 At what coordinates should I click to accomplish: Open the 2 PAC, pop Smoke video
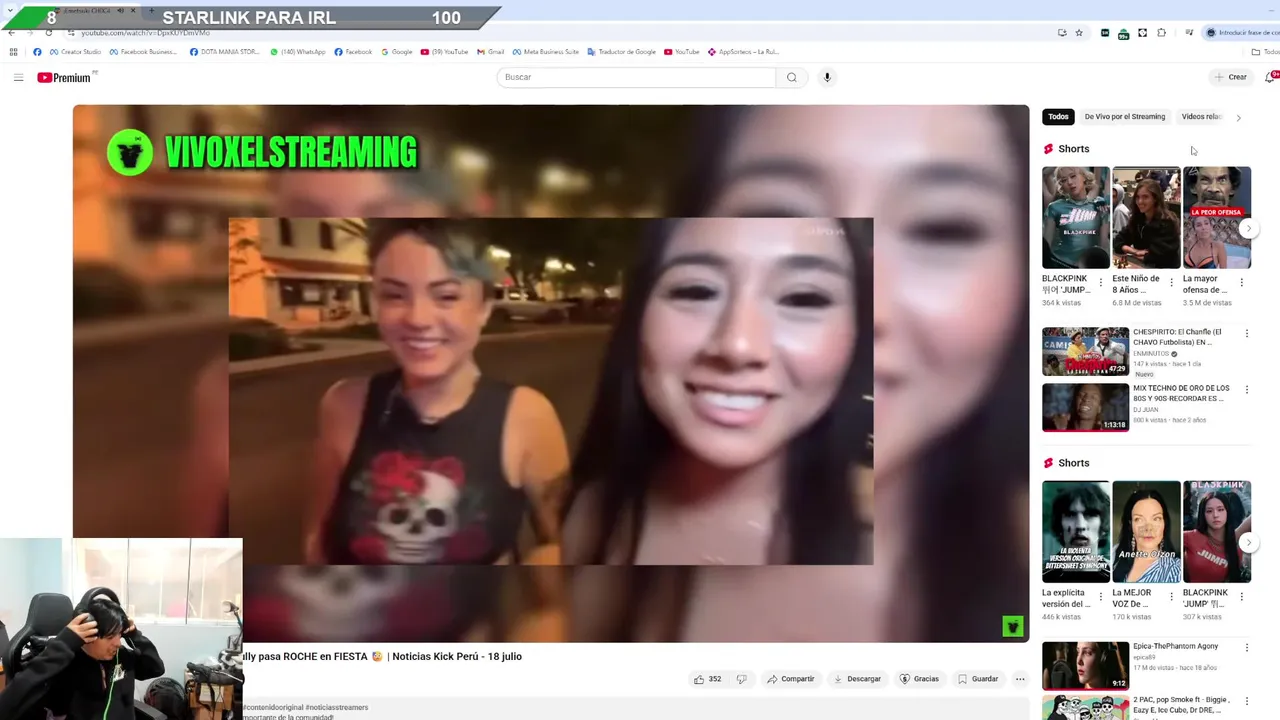point(1085,708)
